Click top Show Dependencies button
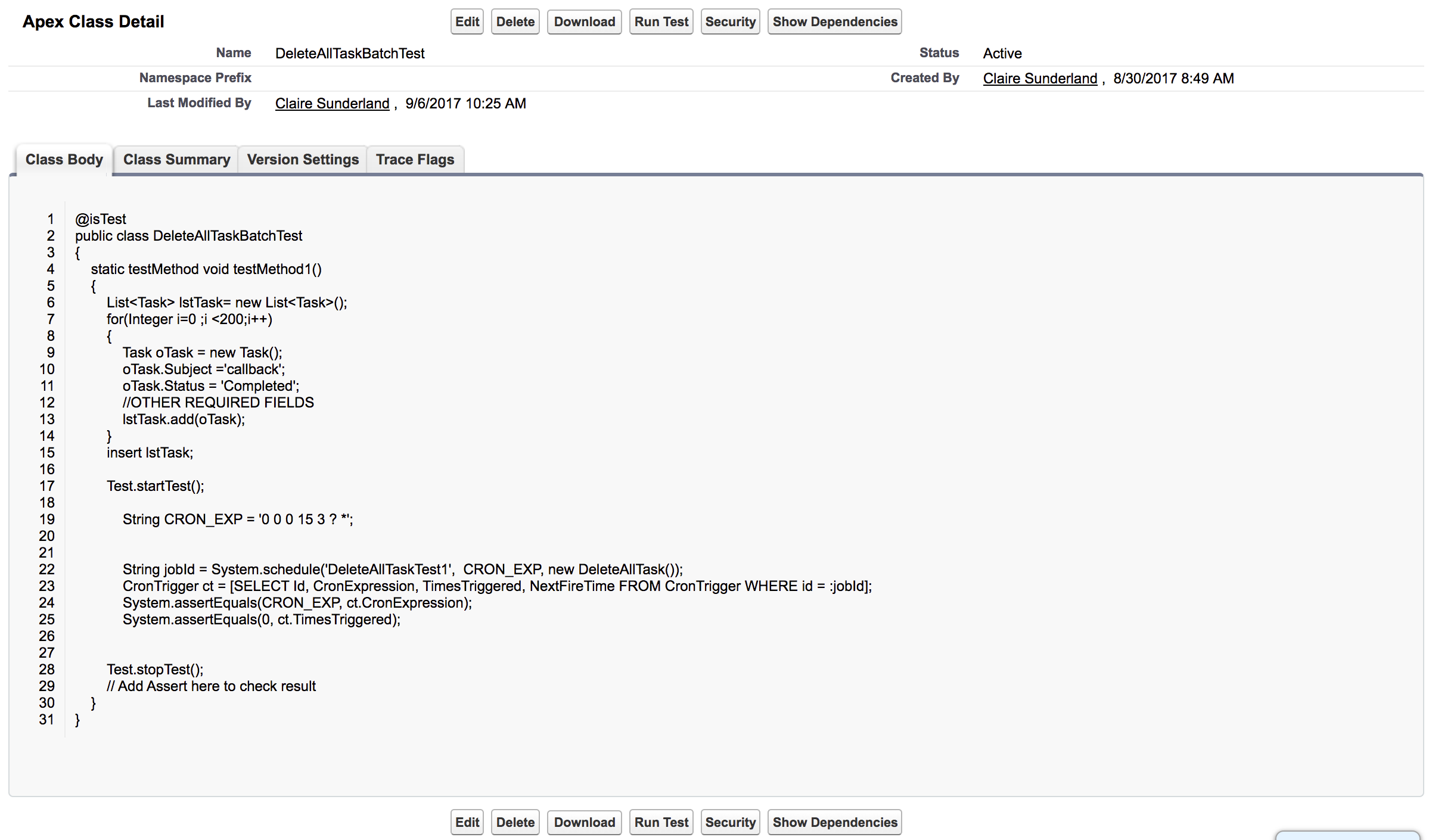 [x=834, y=22]
